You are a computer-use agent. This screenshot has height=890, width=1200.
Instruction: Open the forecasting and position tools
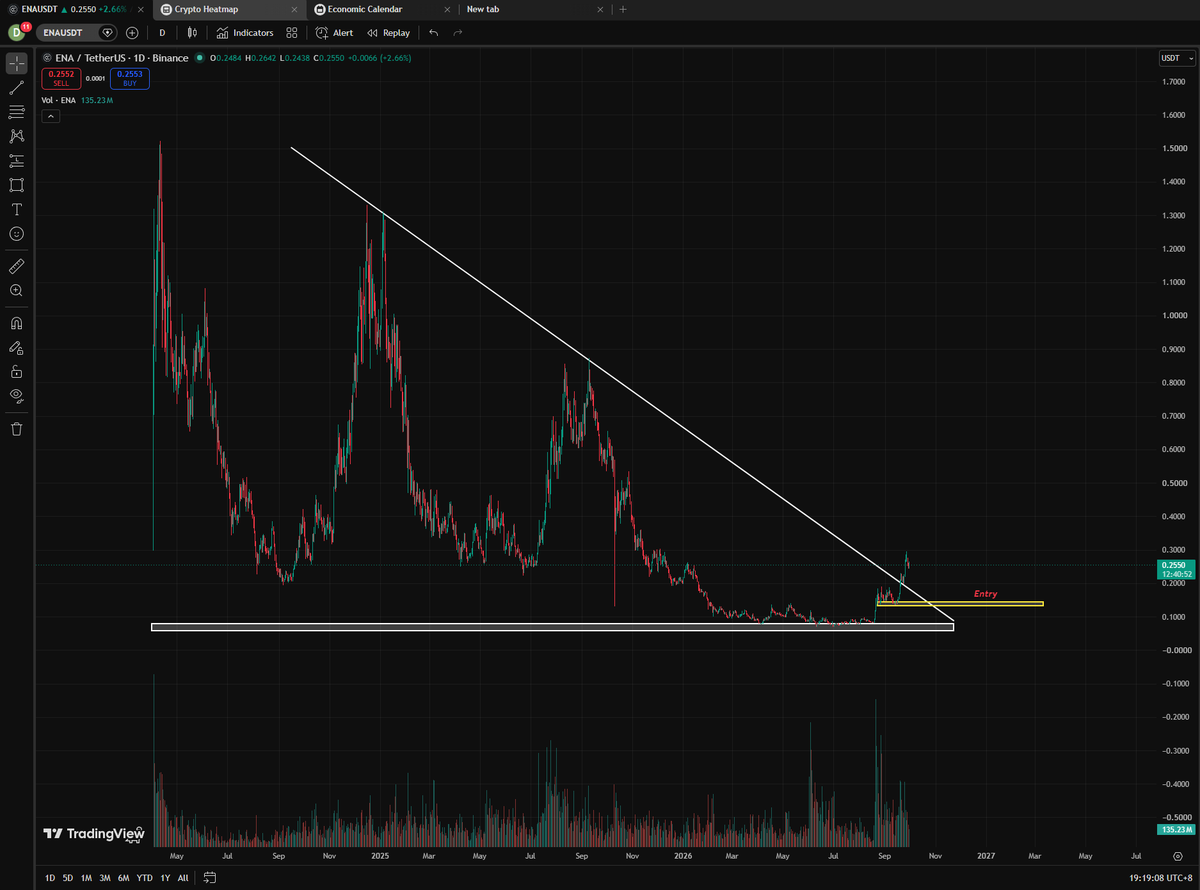pos(16,160)
